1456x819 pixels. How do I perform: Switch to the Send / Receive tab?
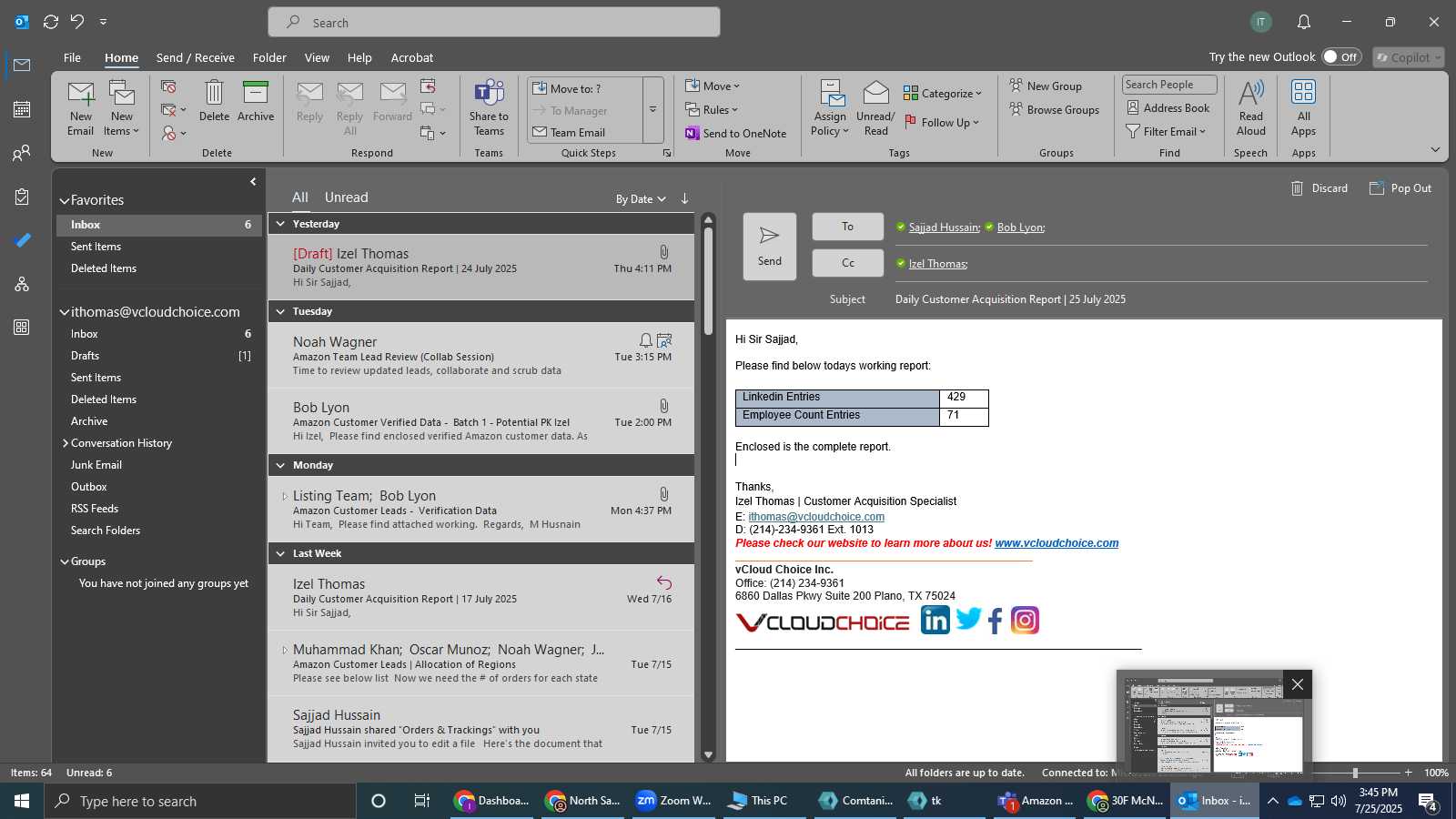tap(196, 57)
